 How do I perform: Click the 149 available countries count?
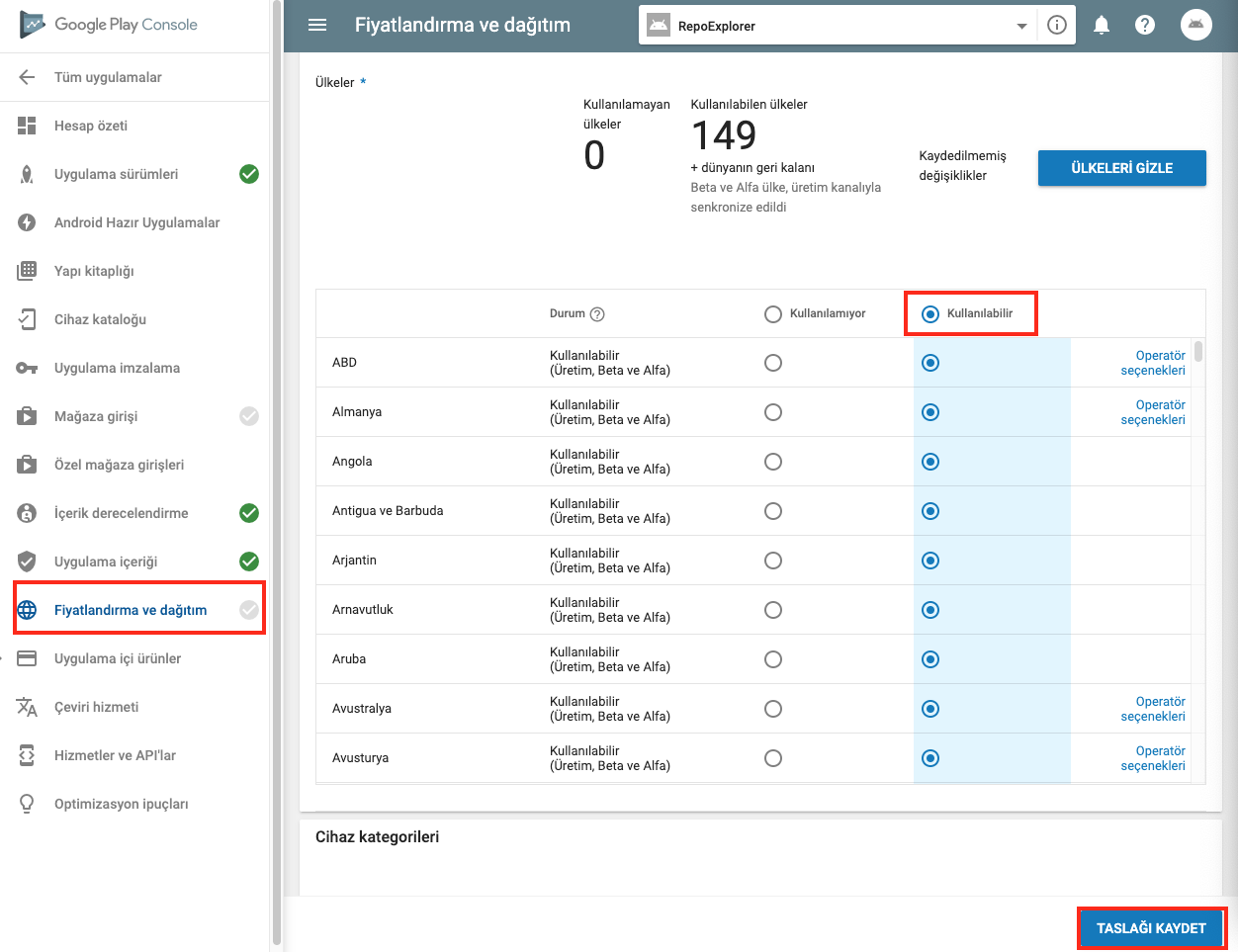click(724, 135)
